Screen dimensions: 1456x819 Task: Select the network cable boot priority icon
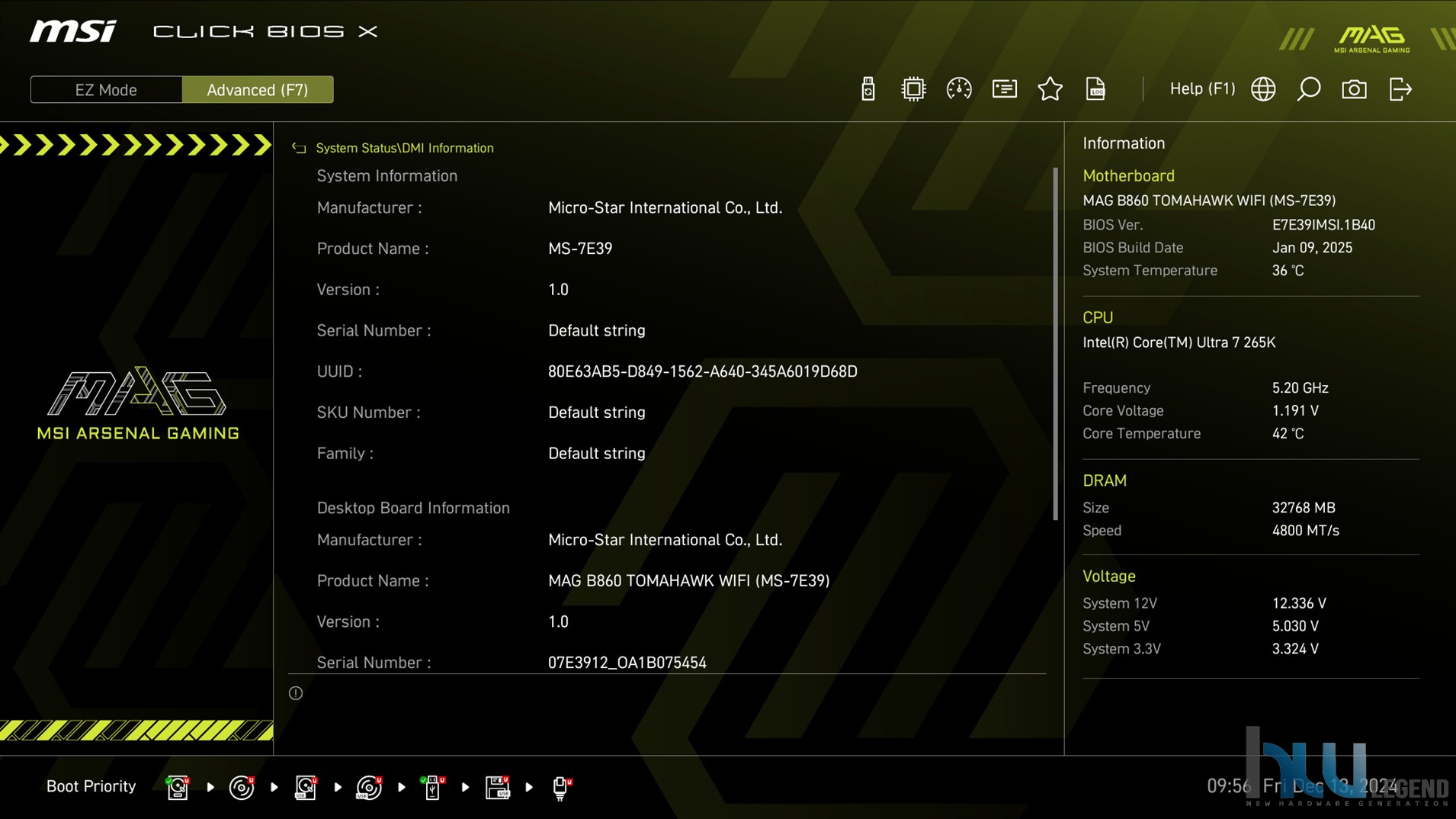click(561, 787)
